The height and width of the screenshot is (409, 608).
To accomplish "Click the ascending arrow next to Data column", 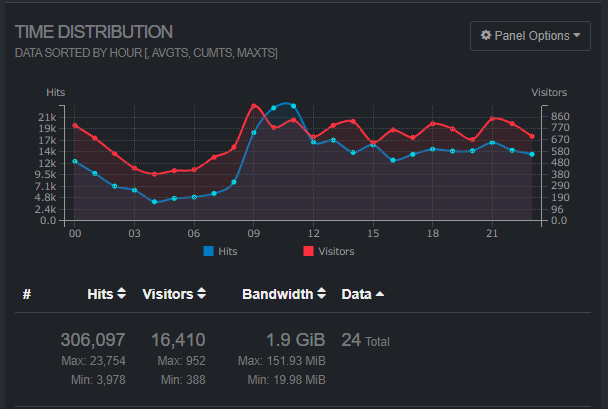I will point(380,294).
